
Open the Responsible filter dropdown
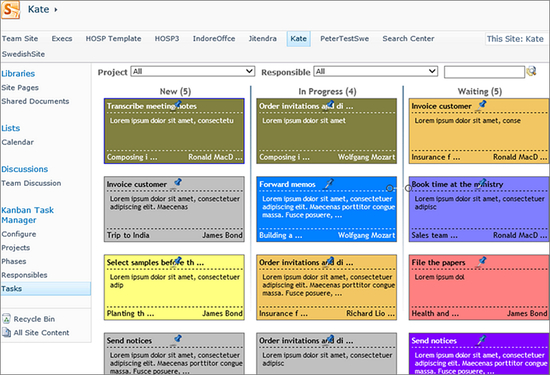pyautogui.click(x=375, y=71)
